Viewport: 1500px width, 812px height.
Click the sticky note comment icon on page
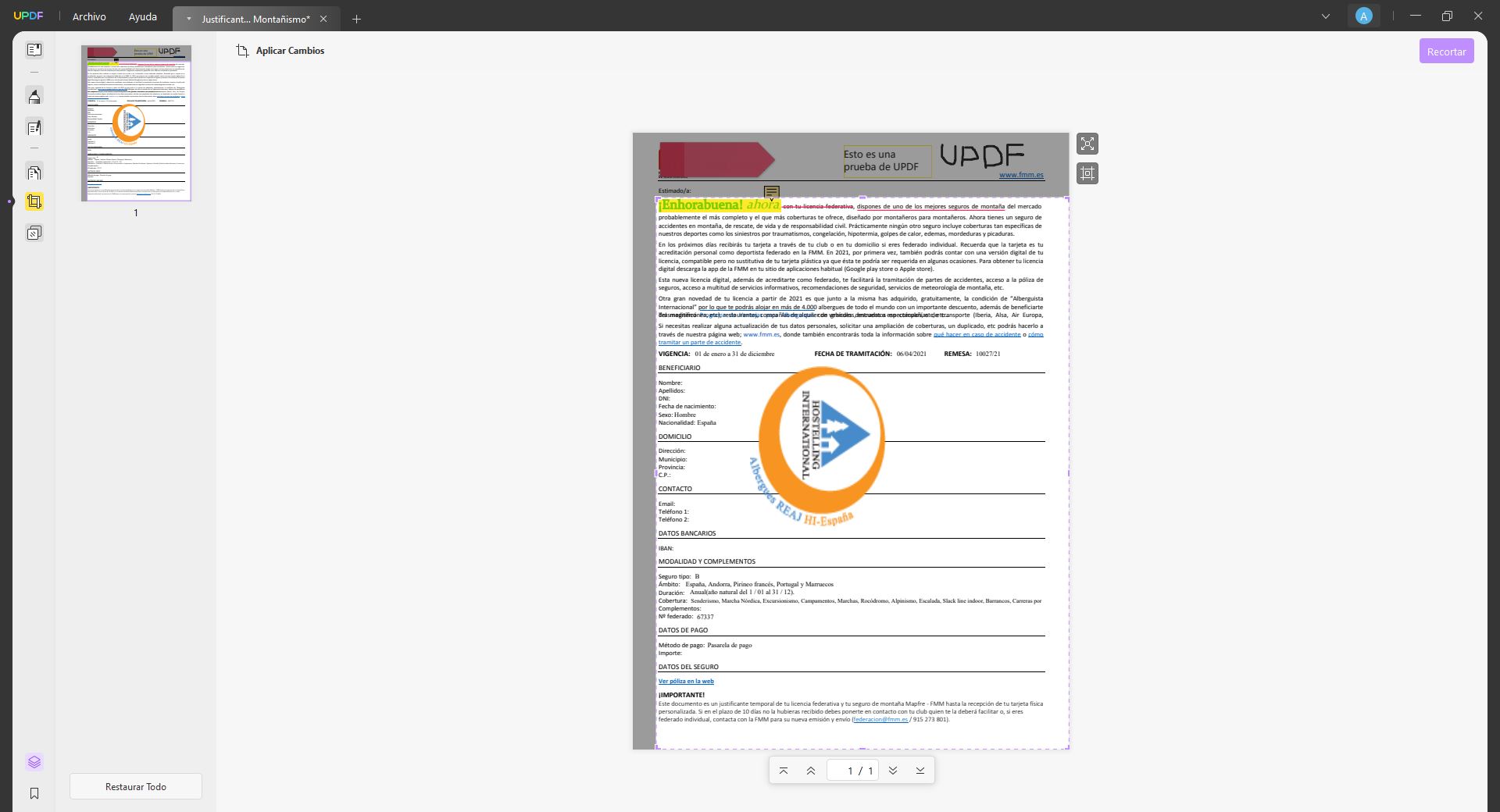point(772,192)
